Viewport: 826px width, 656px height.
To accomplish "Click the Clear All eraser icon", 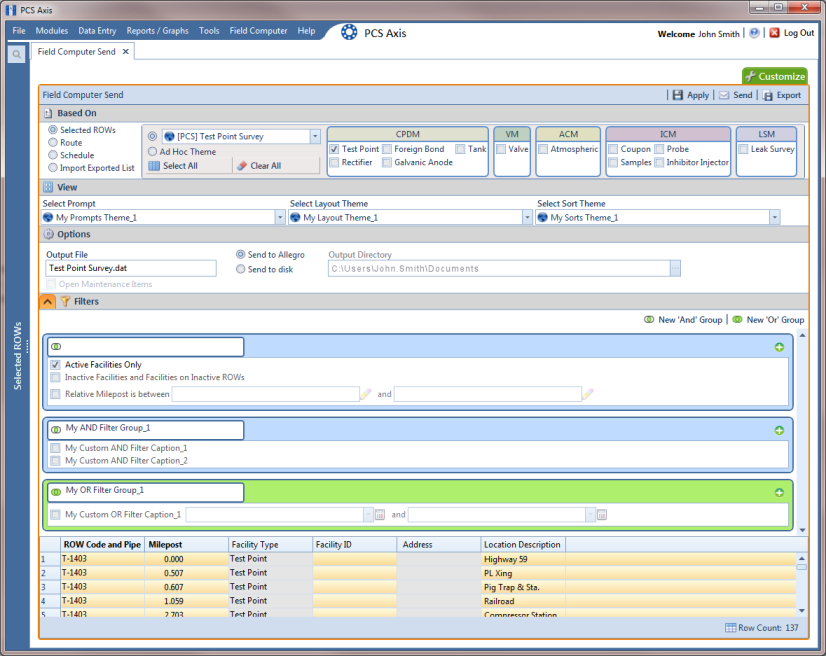I will 242,165.
